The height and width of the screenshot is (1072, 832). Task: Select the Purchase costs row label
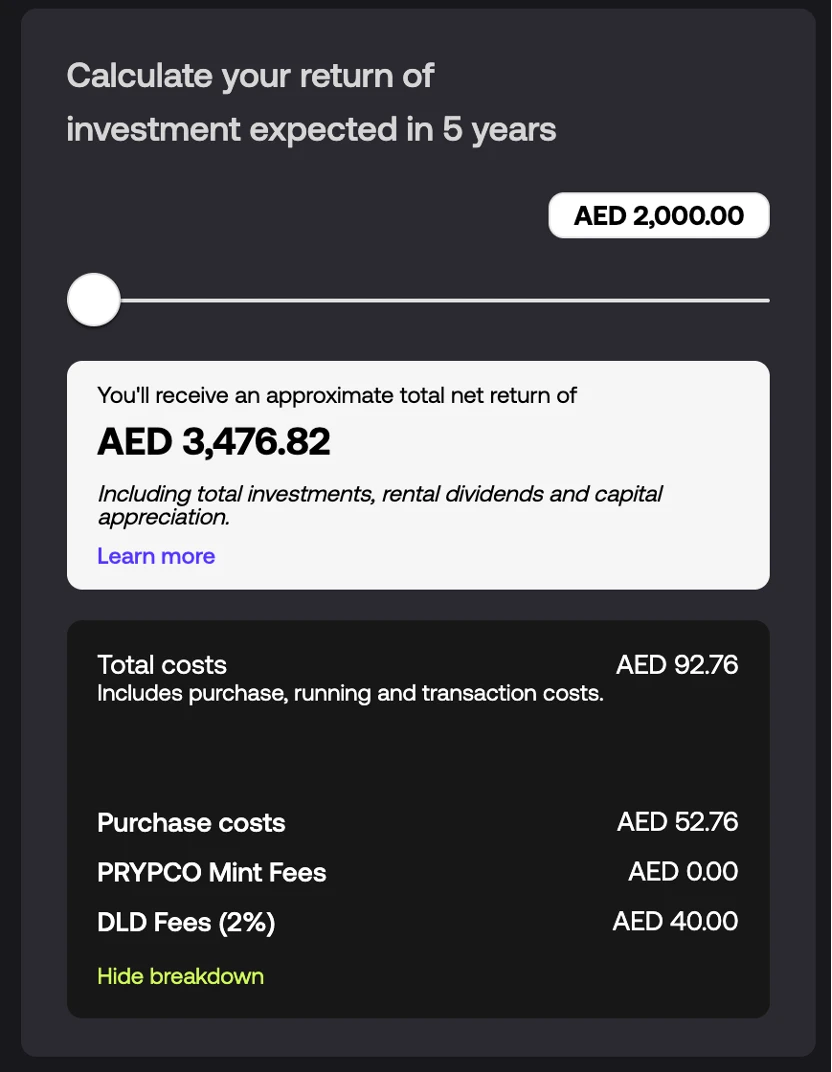click(x=191, y=823)
